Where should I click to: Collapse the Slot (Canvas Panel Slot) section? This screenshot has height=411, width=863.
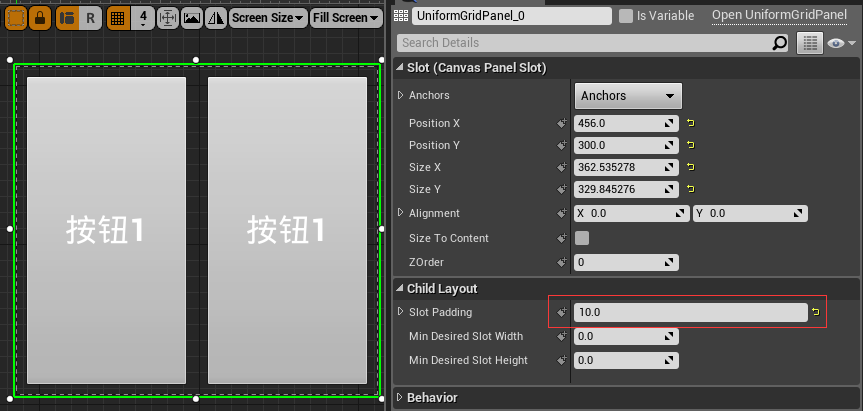coord(400,68)
